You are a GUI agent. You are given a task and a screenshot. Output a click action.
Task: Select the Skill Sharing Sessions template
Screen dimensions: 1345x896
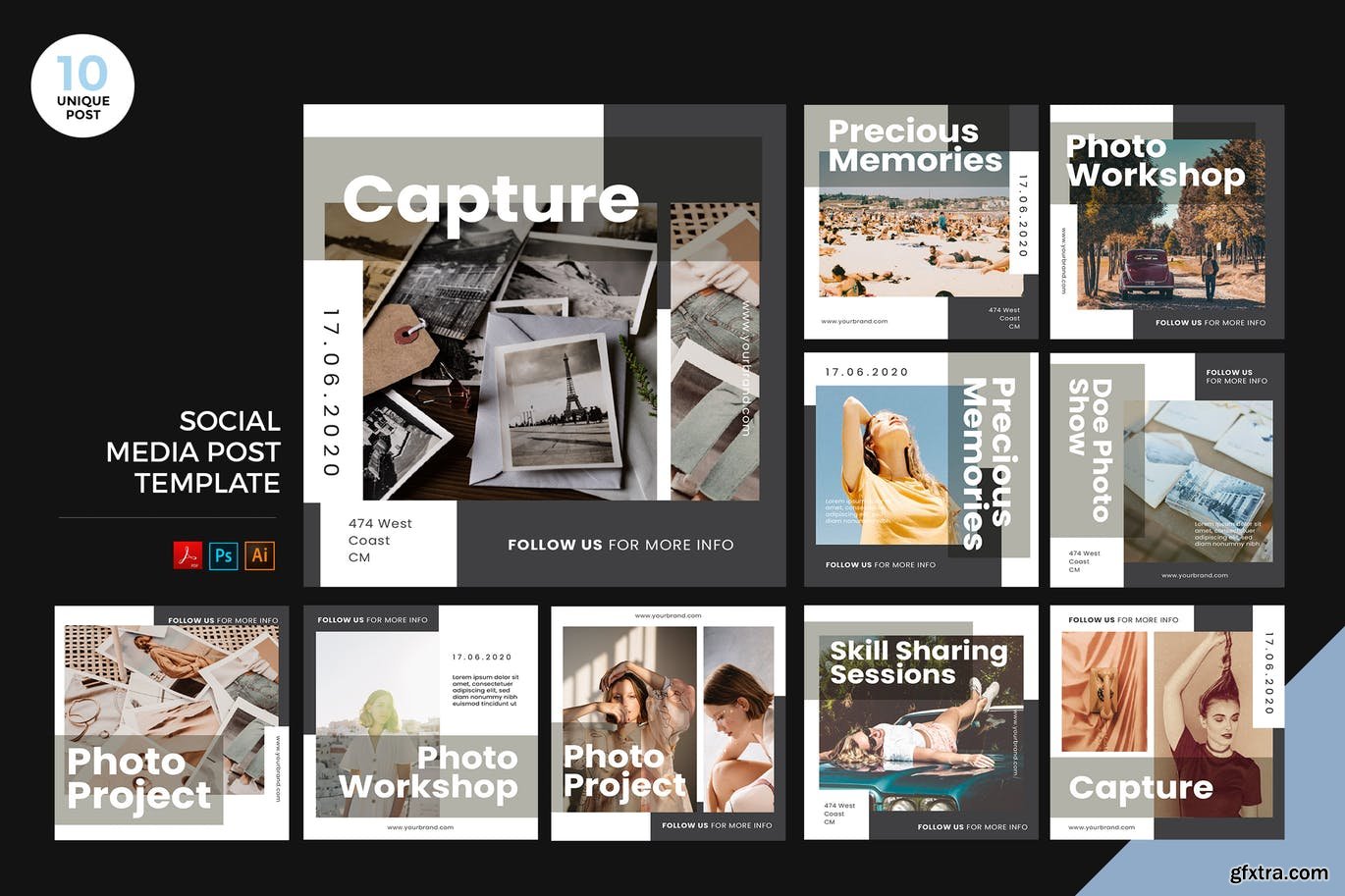point(920,722)
